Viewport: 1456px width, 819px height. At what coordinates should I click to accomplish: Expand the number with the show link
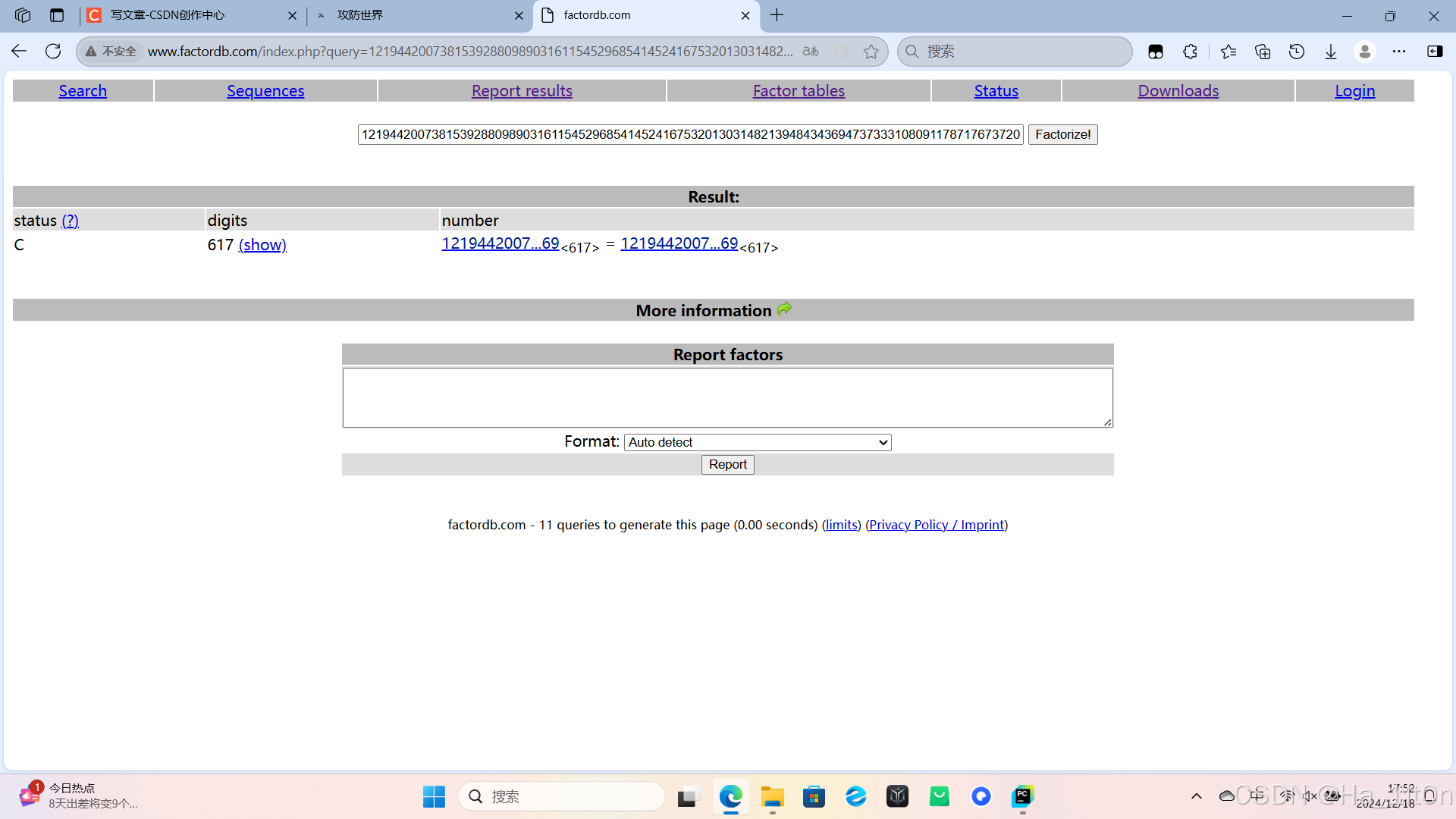pos(262,244)
